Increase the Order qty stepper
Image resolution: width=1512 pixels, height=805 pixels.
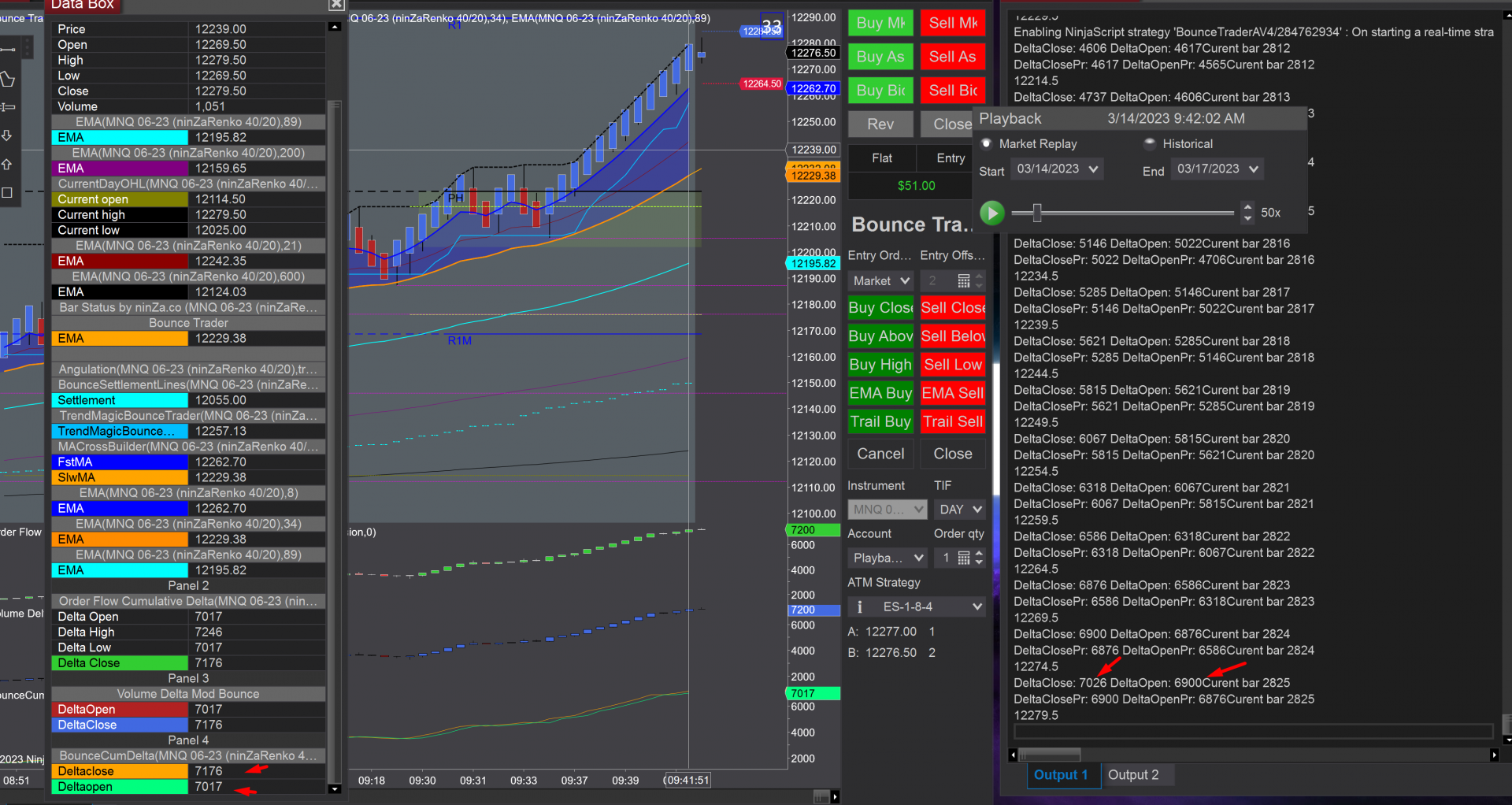click(x=979, y=554)
